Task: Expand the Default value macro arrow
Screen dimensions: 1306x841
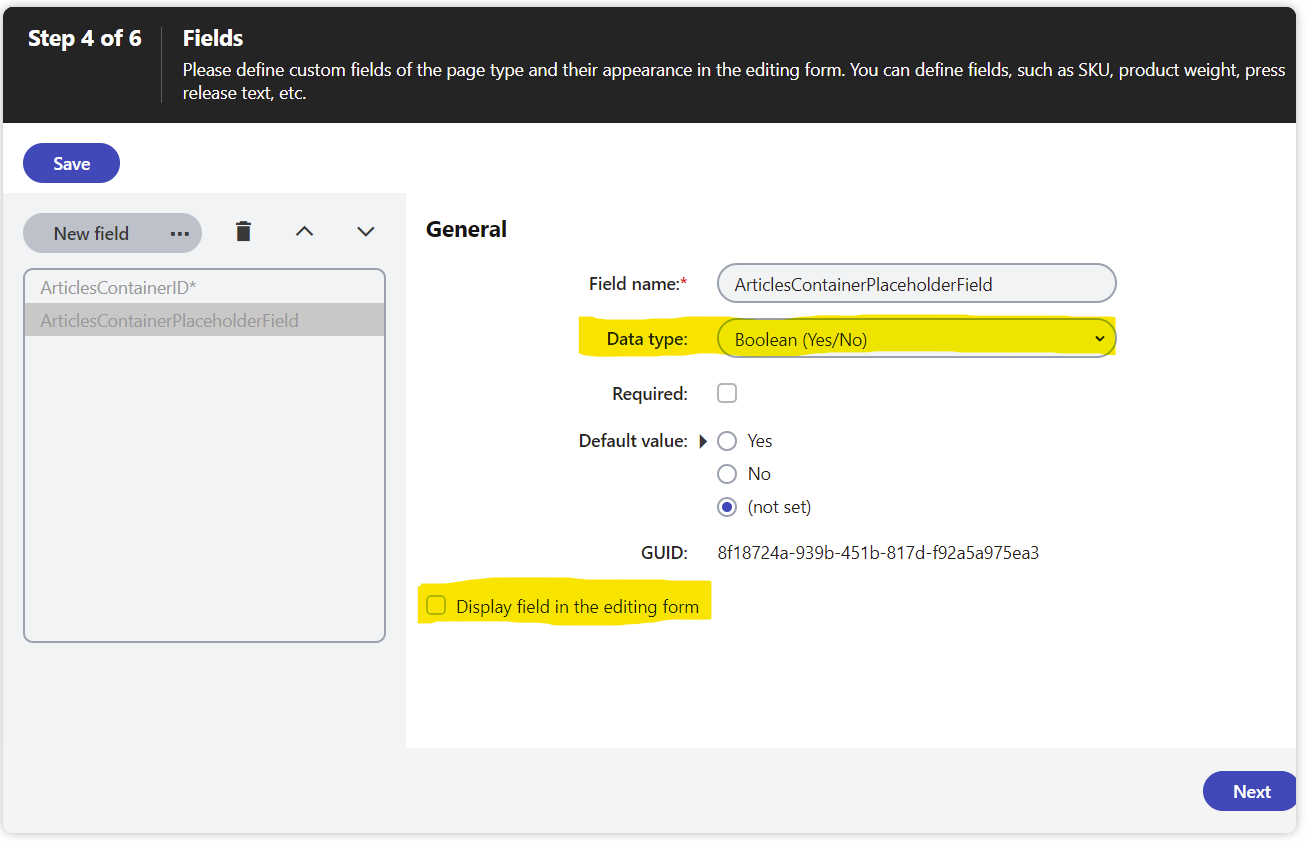Action: pos(703,441)
